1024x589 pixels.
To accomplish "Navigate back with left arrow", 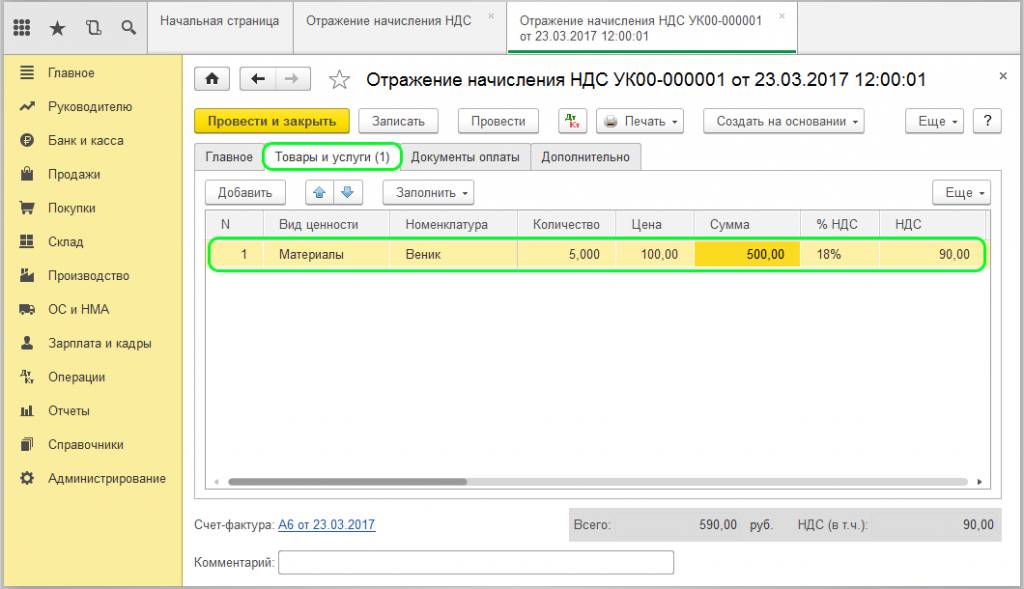I will pos(258,79).
